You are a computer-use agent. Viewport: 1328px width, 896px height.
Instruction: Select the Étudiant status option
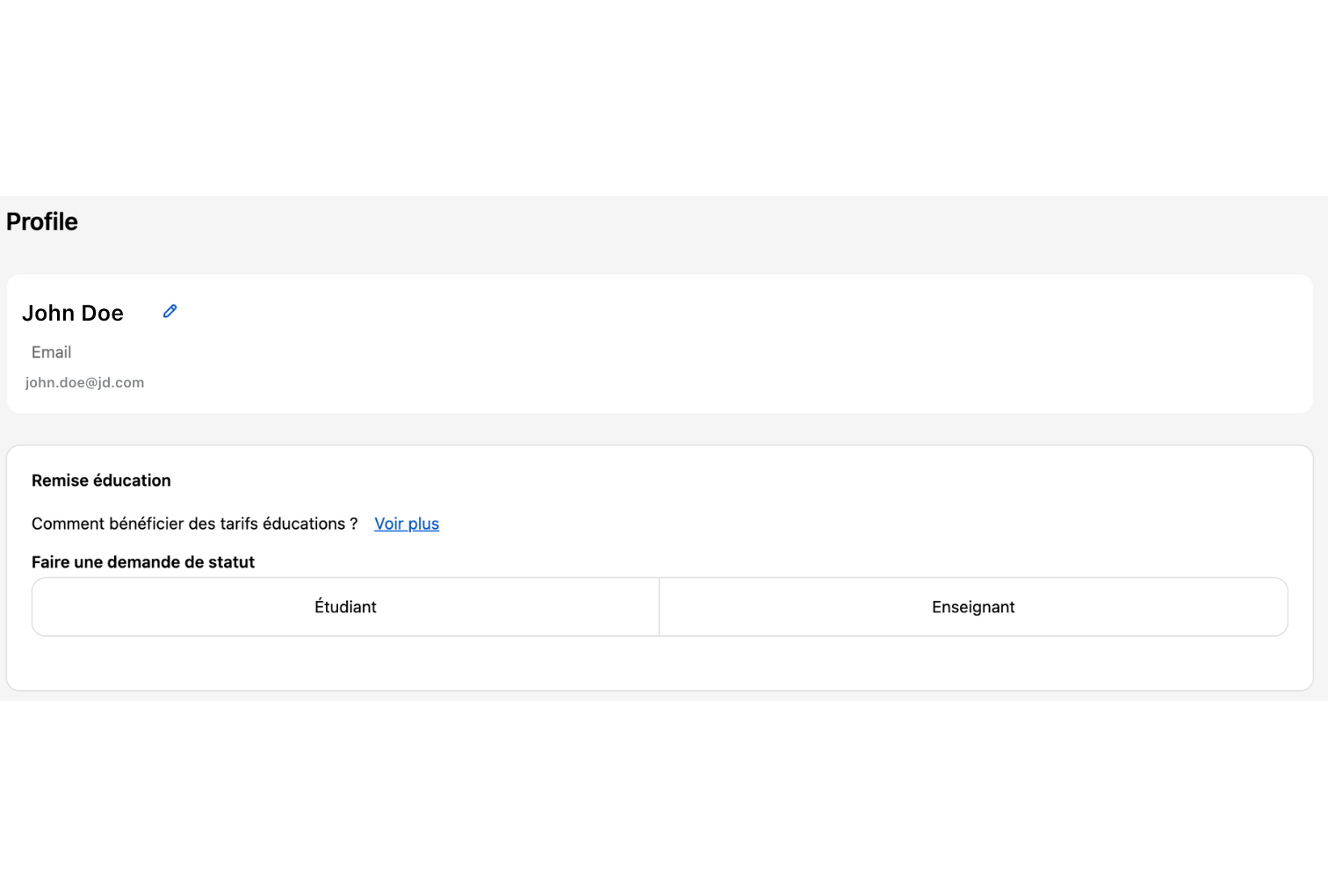(x=345, y=607)
